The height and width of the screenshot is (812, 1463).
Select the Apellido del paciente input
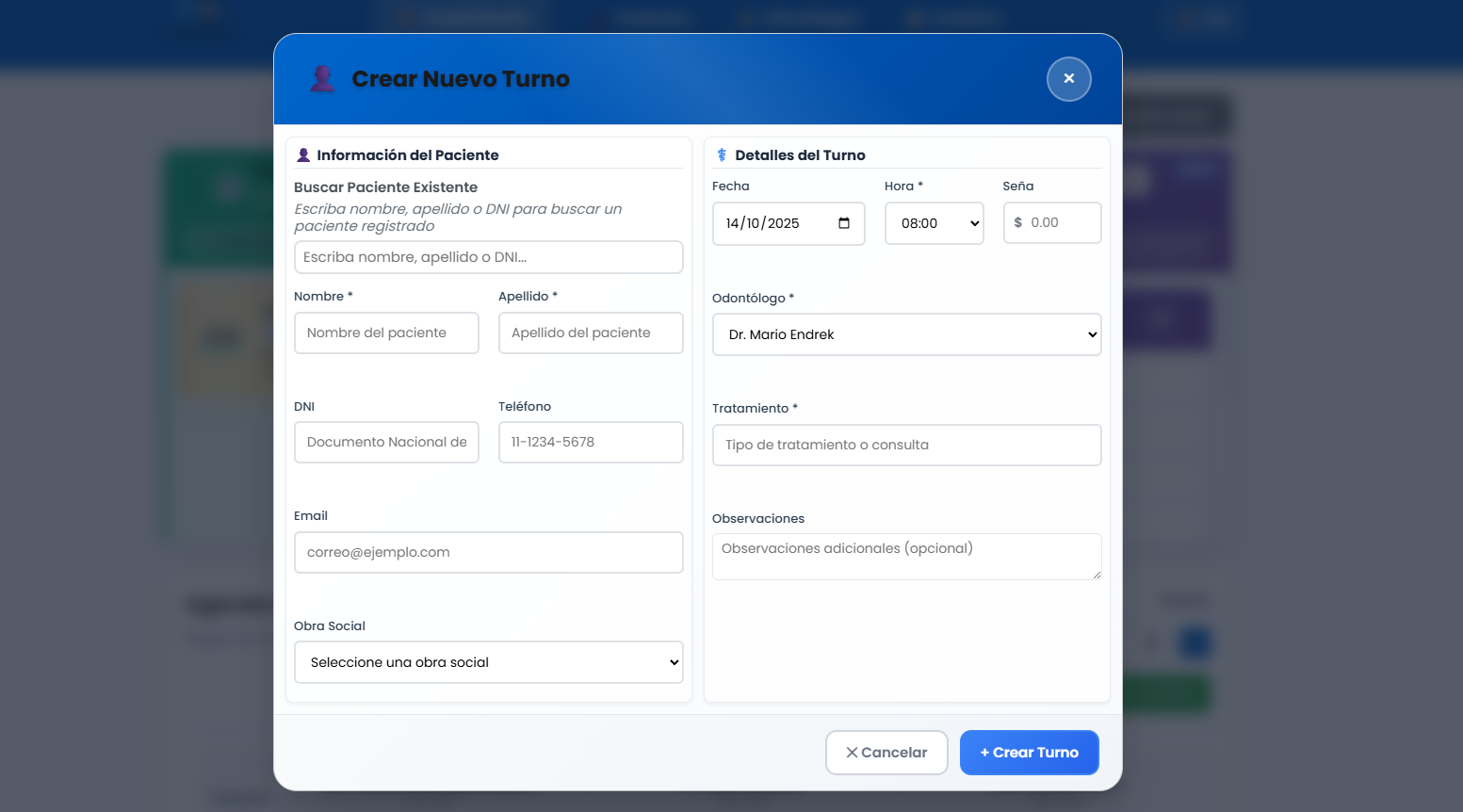(591, 333)
